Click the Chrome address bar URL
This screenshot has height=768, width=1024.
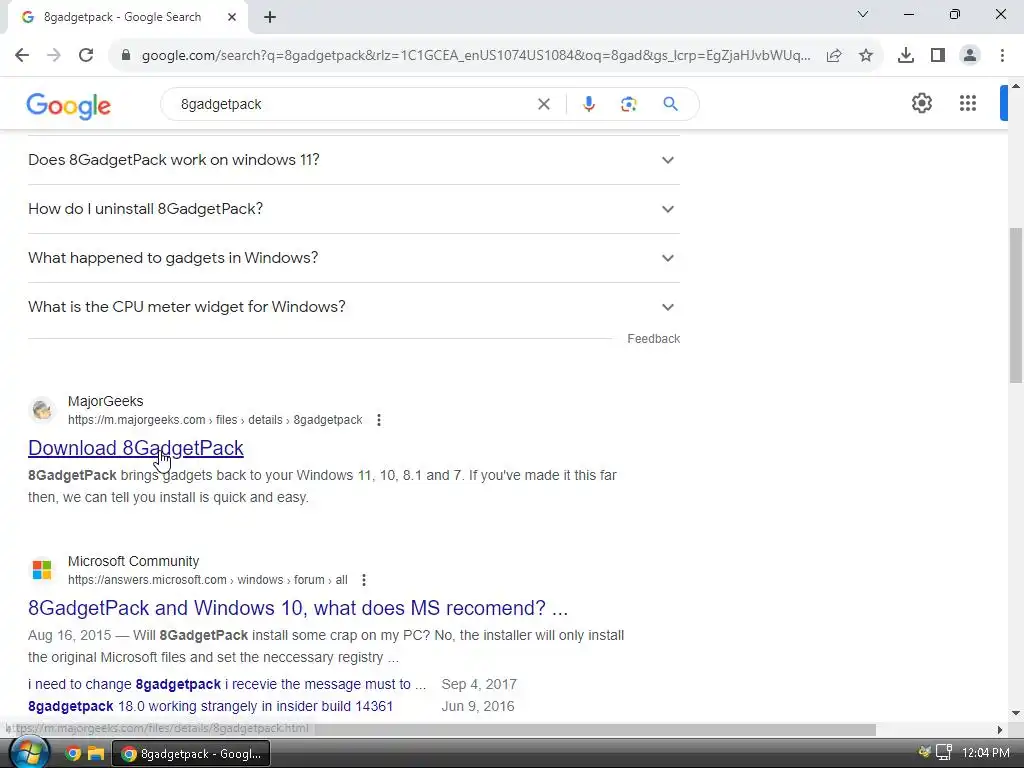tap(476, 56)
